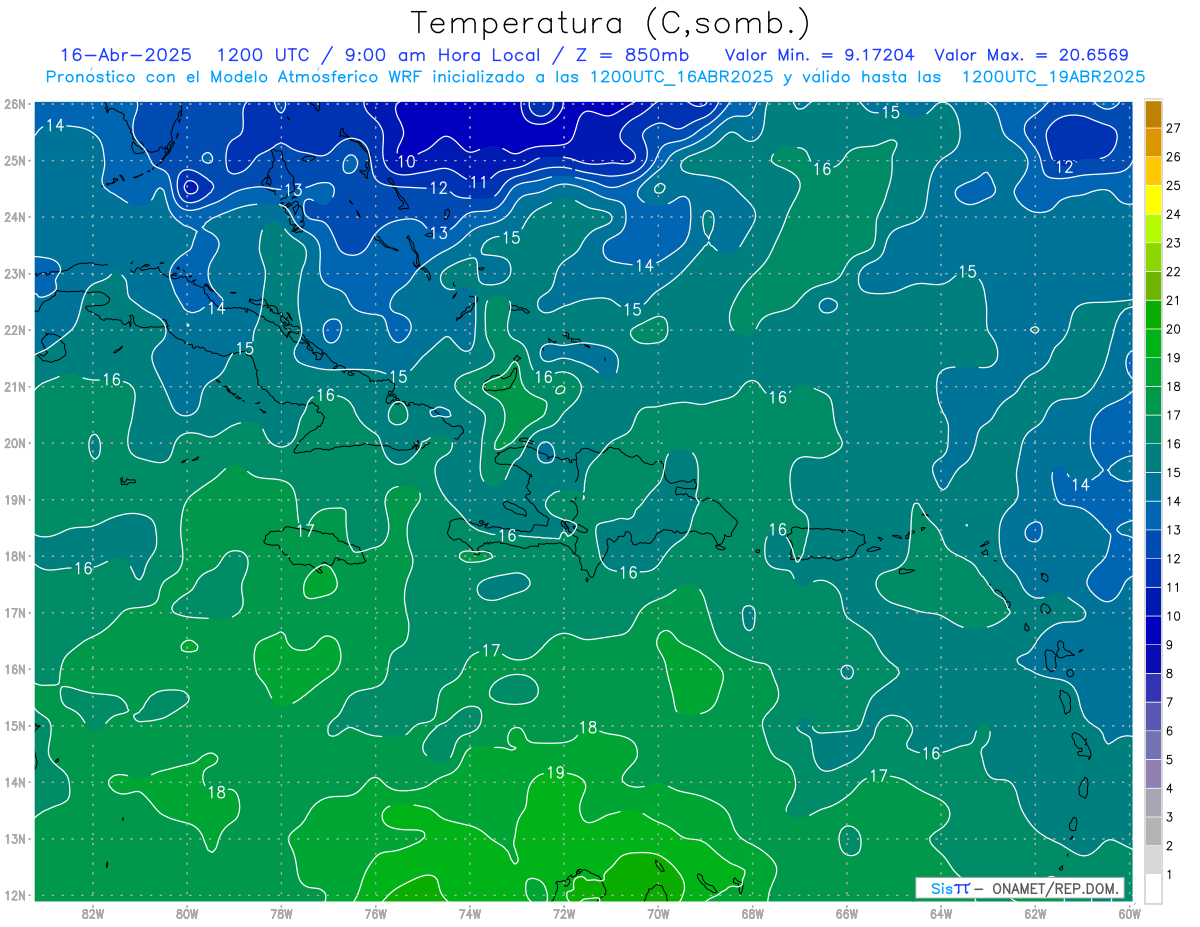Click the "3" label on the color scale
This screenshot has height=927, width=1200.
pyautogui.click(x=1169, y=817)
